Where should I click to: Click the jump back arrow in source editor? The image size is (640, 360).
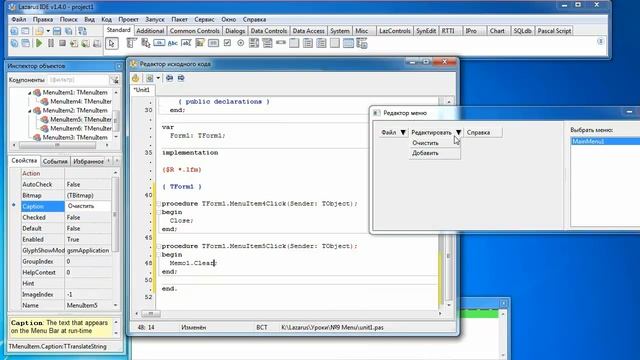click(169, 78)
